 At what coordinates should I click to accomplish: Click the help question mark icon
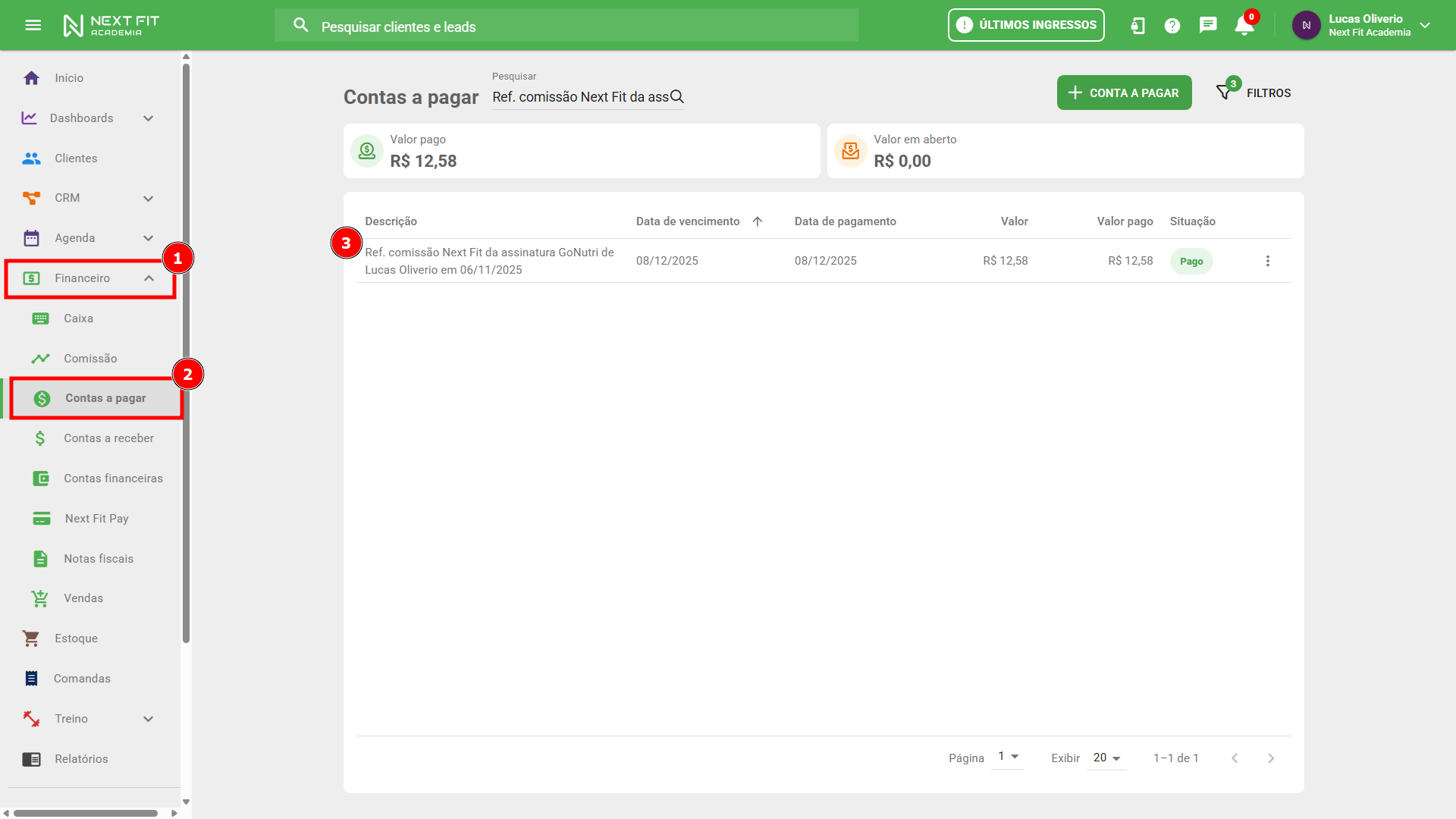click(x=1172, y=26)
